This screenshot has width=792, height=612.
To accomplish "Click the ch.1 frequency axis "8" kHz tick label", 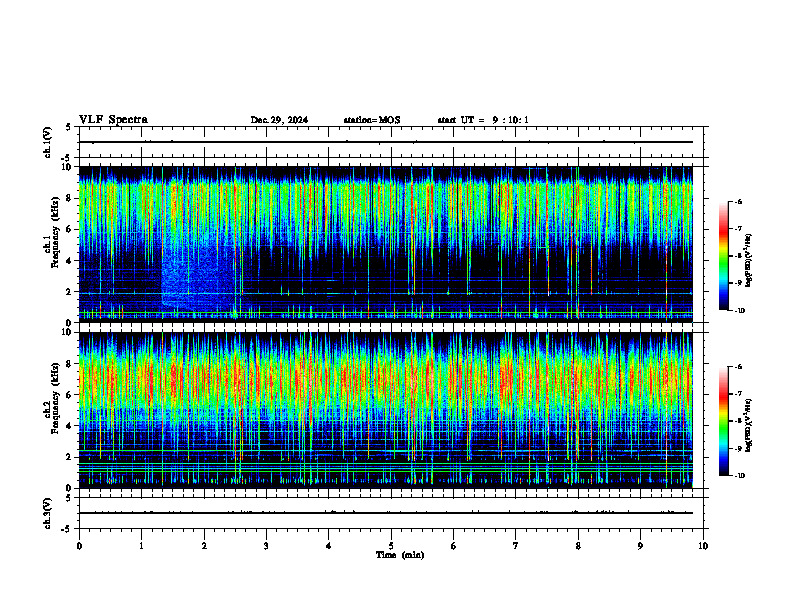I will [x=70, y=198].
